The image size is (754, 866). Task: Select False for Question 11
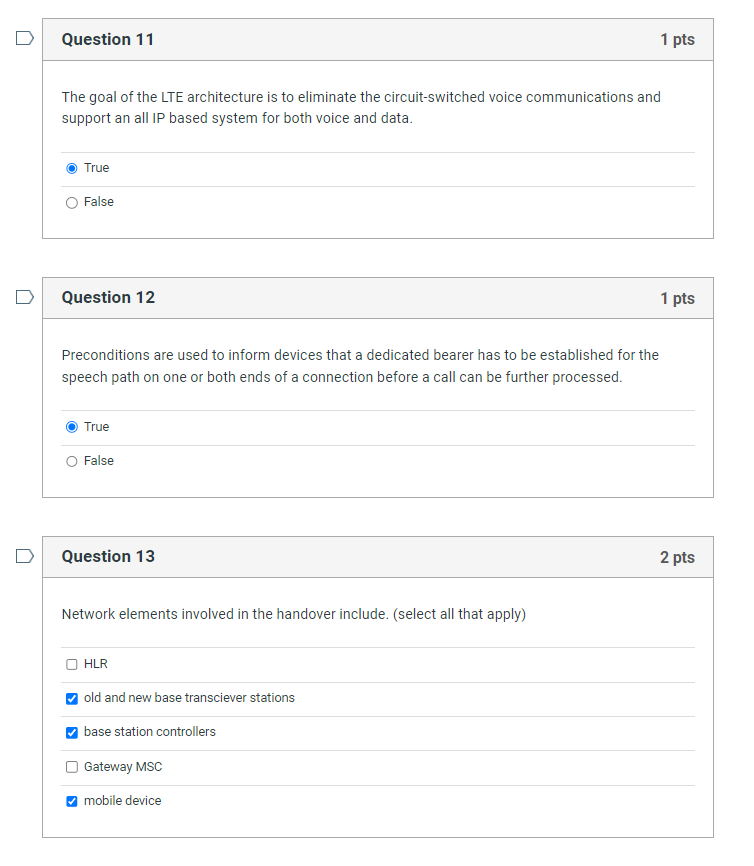tap(72, 203)
